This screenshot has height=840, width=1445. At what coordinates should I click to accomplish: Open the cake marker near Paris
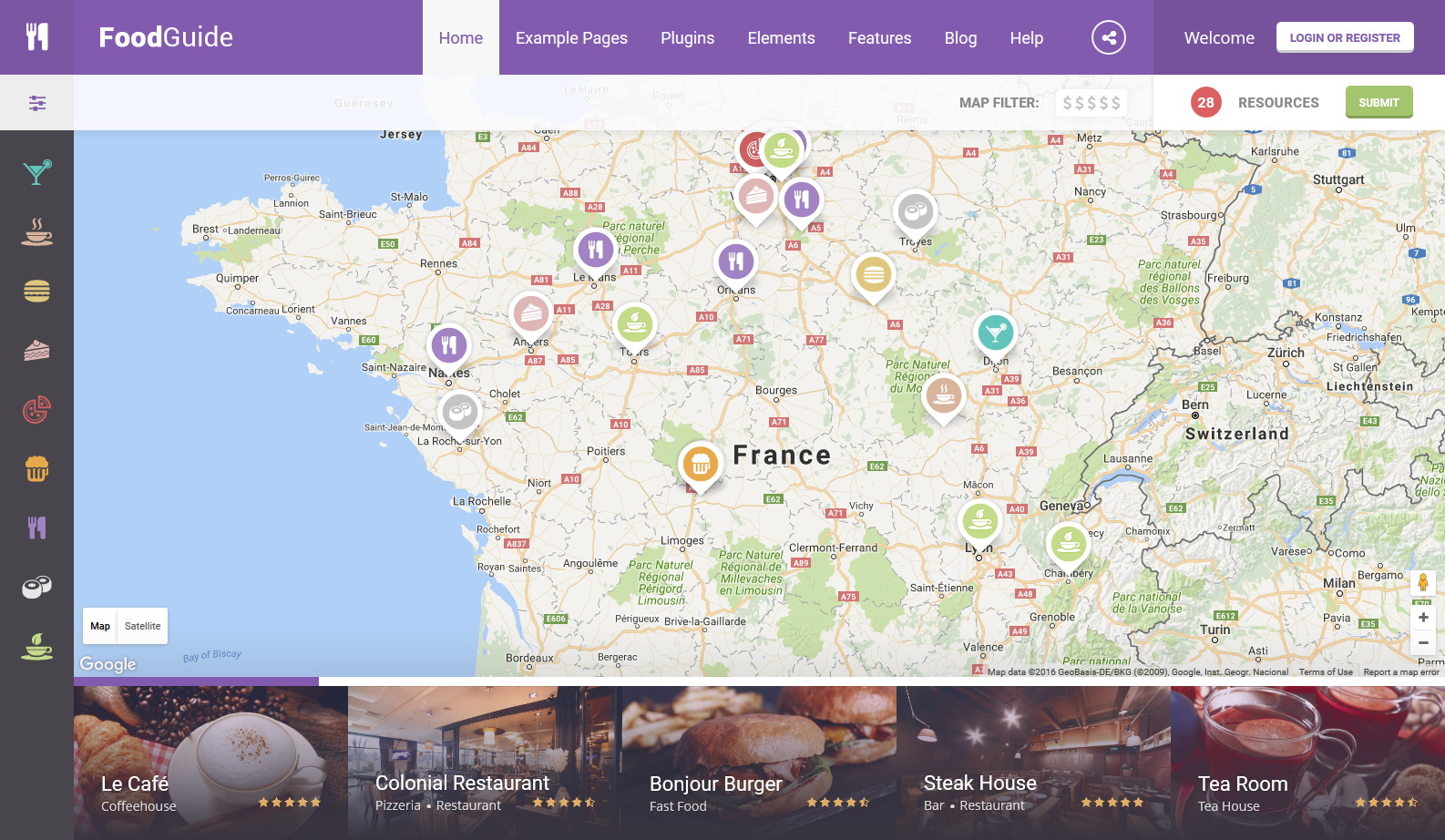coord(754,196)
